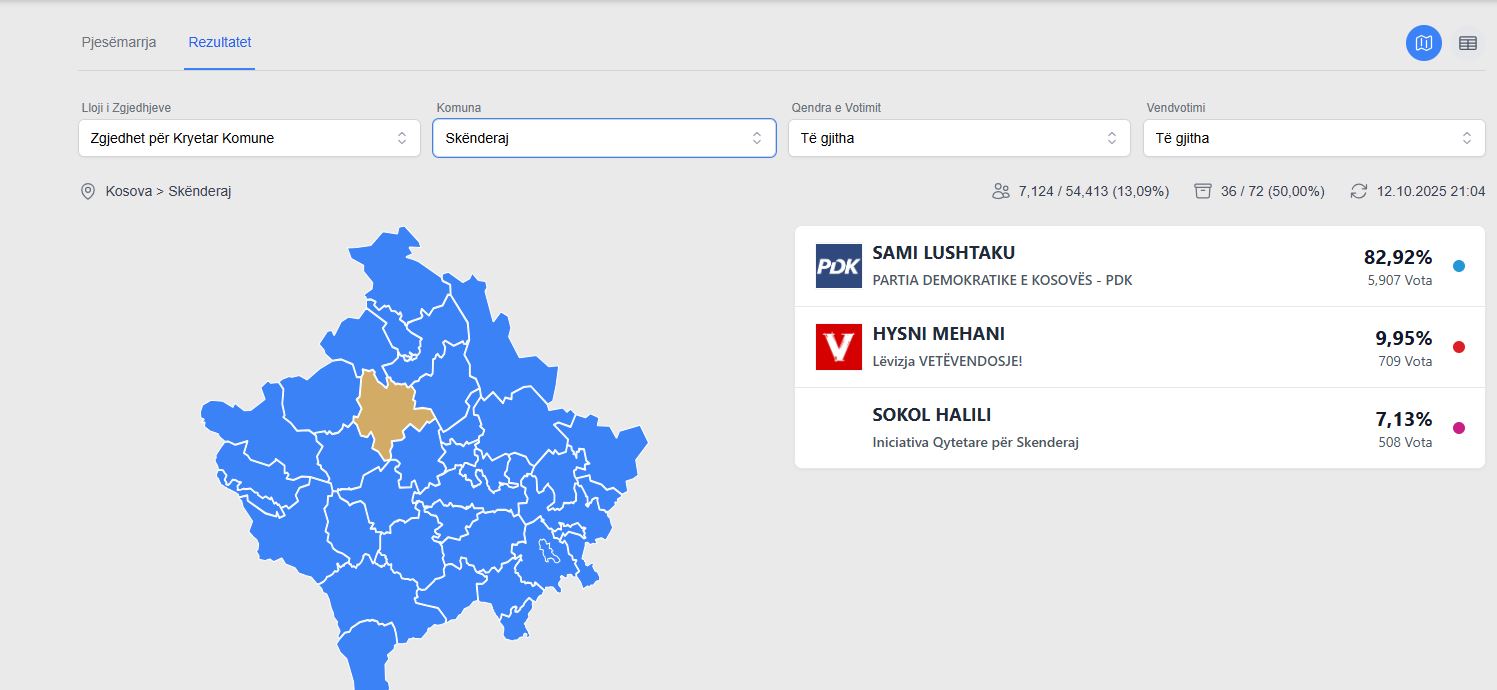Click the ballot box counted icon
1497x690 pixels.
pos(1203,191)
